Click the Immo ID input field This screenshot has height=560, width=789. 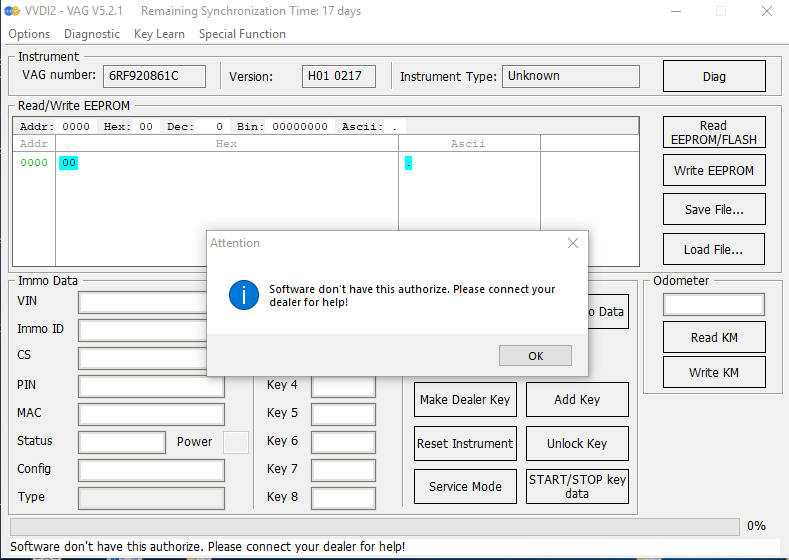[142, 331]
